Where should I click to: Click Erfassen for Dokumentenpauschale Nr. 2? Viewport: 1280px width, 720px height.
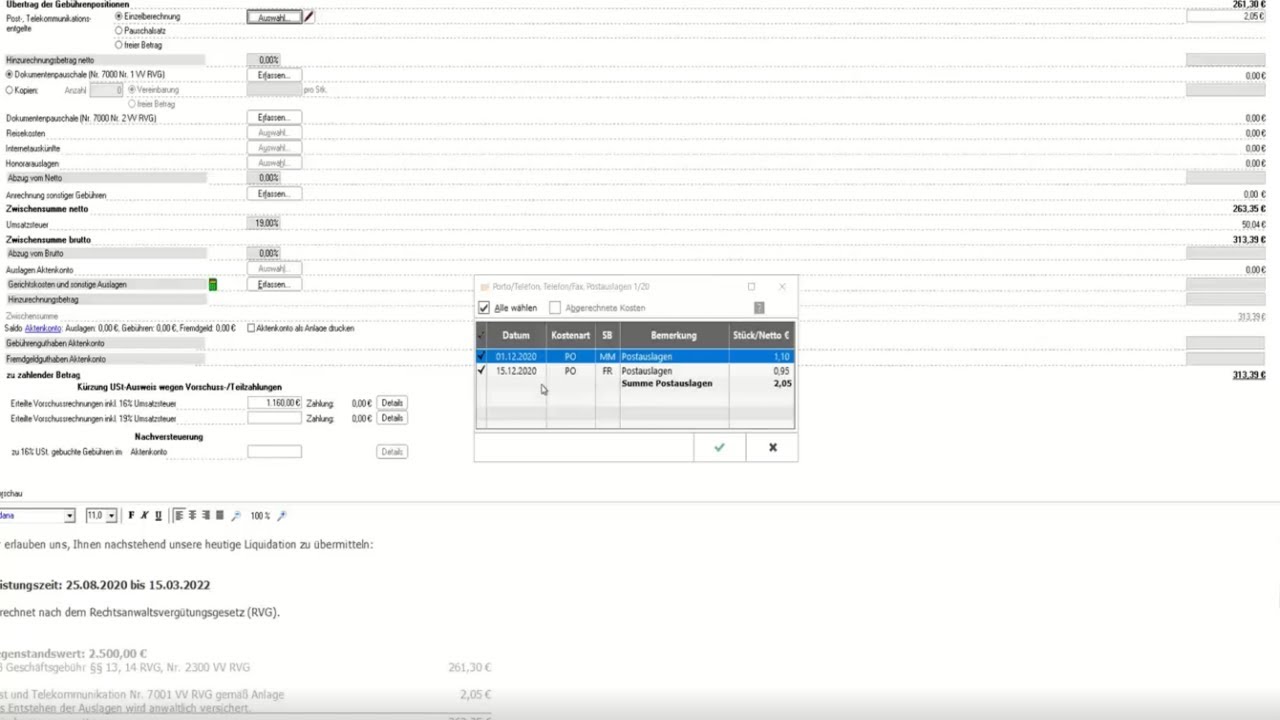tap(274, 118)
